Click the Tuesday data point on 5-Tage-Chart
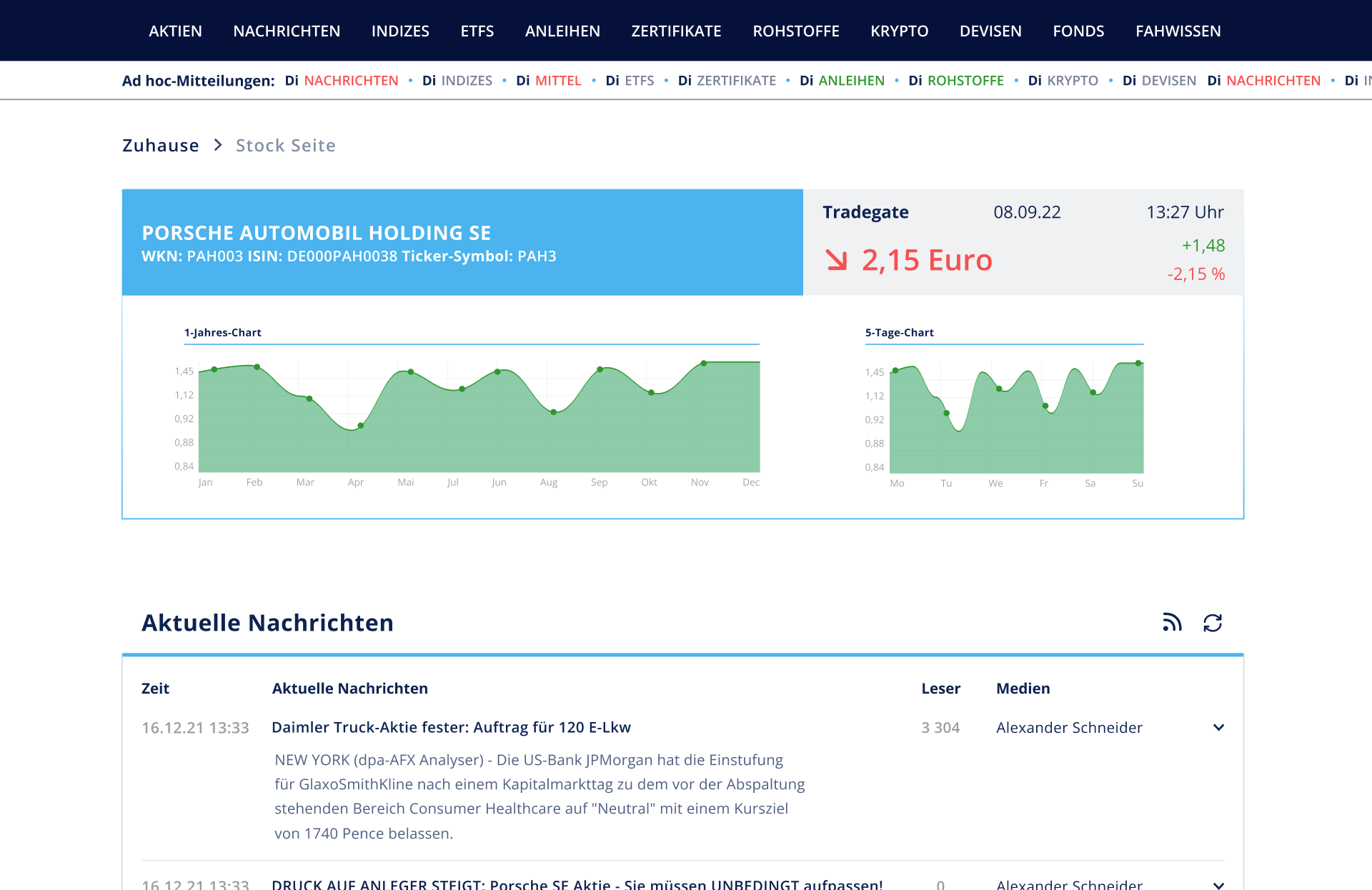 click(x=946, y=414)
